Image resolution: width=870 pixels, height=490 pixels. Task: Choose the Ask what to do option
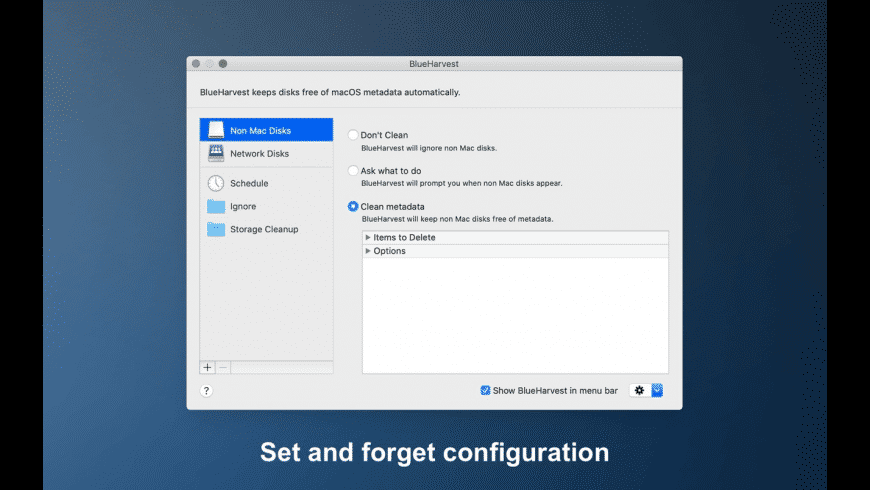point(353,170)
